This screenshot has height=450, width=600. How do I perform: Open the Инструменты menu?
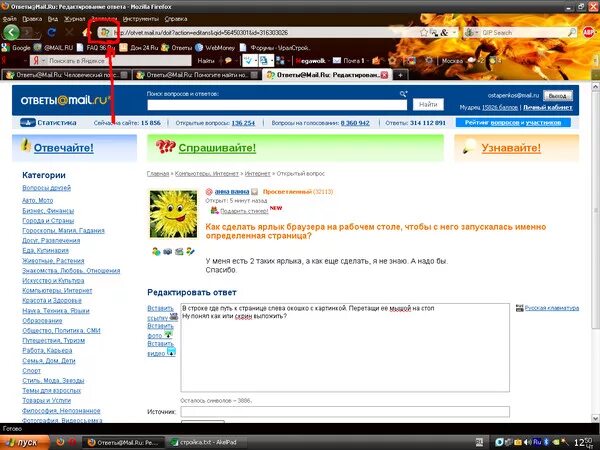tap(140, 18)
